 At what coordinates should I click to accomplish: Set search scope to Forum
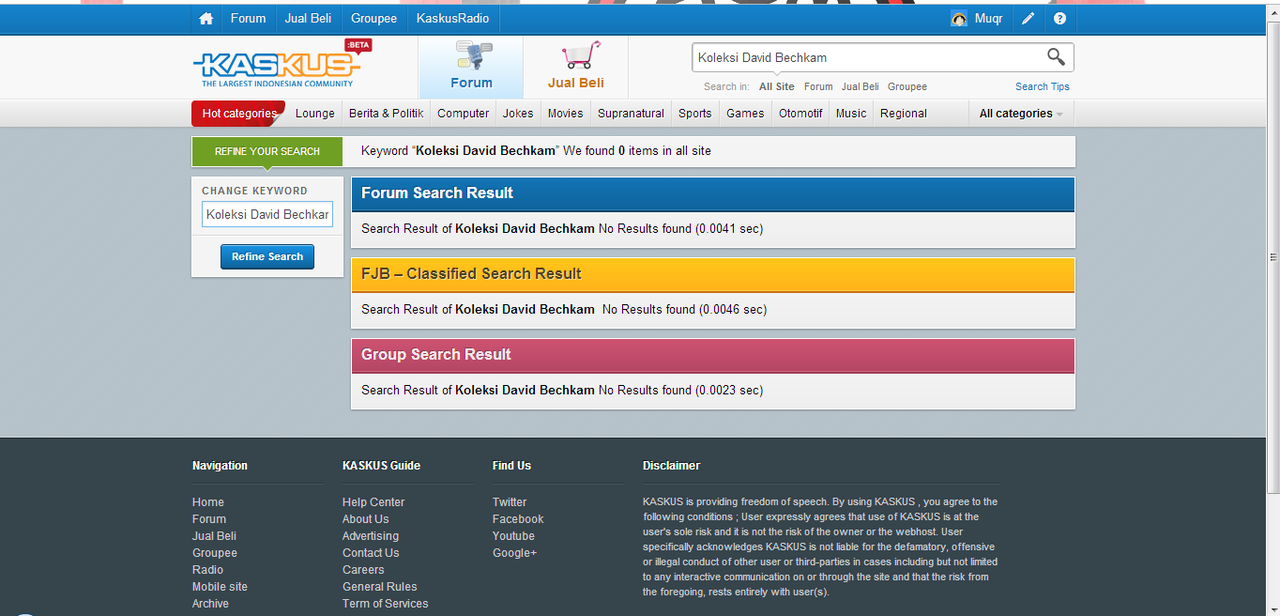(x=818, y=87)
